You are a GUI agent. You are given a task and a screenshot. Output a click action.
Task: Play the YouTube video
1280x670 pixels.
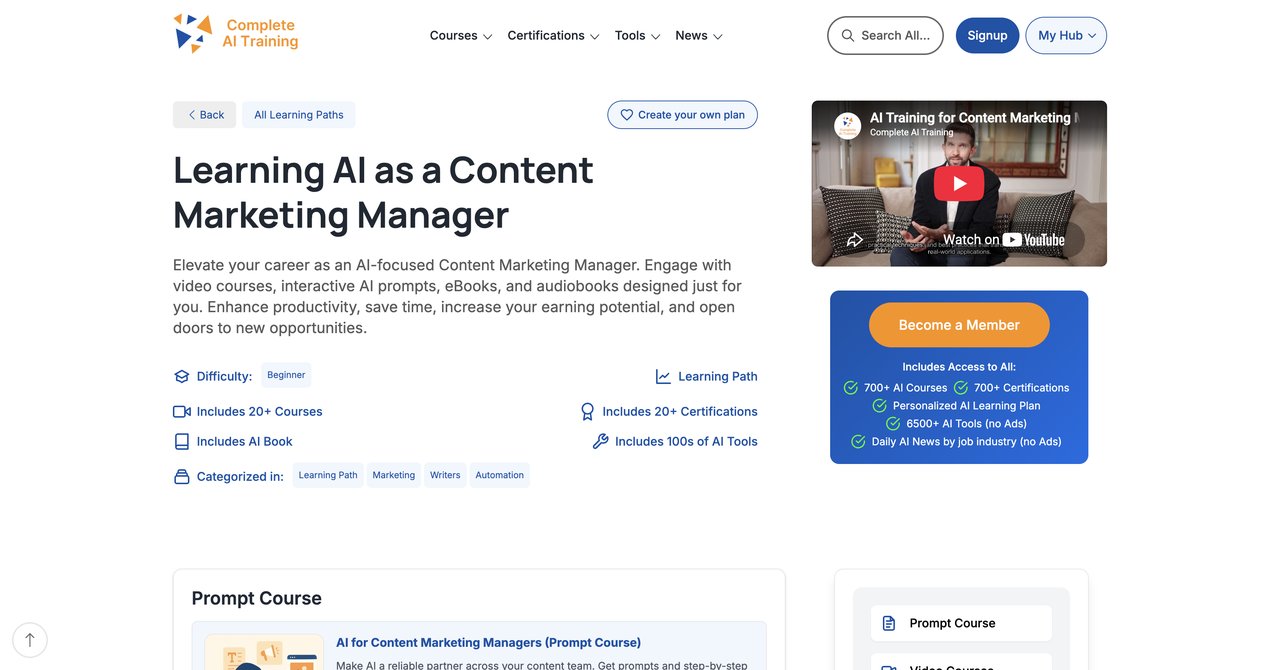tap(959, 183)
